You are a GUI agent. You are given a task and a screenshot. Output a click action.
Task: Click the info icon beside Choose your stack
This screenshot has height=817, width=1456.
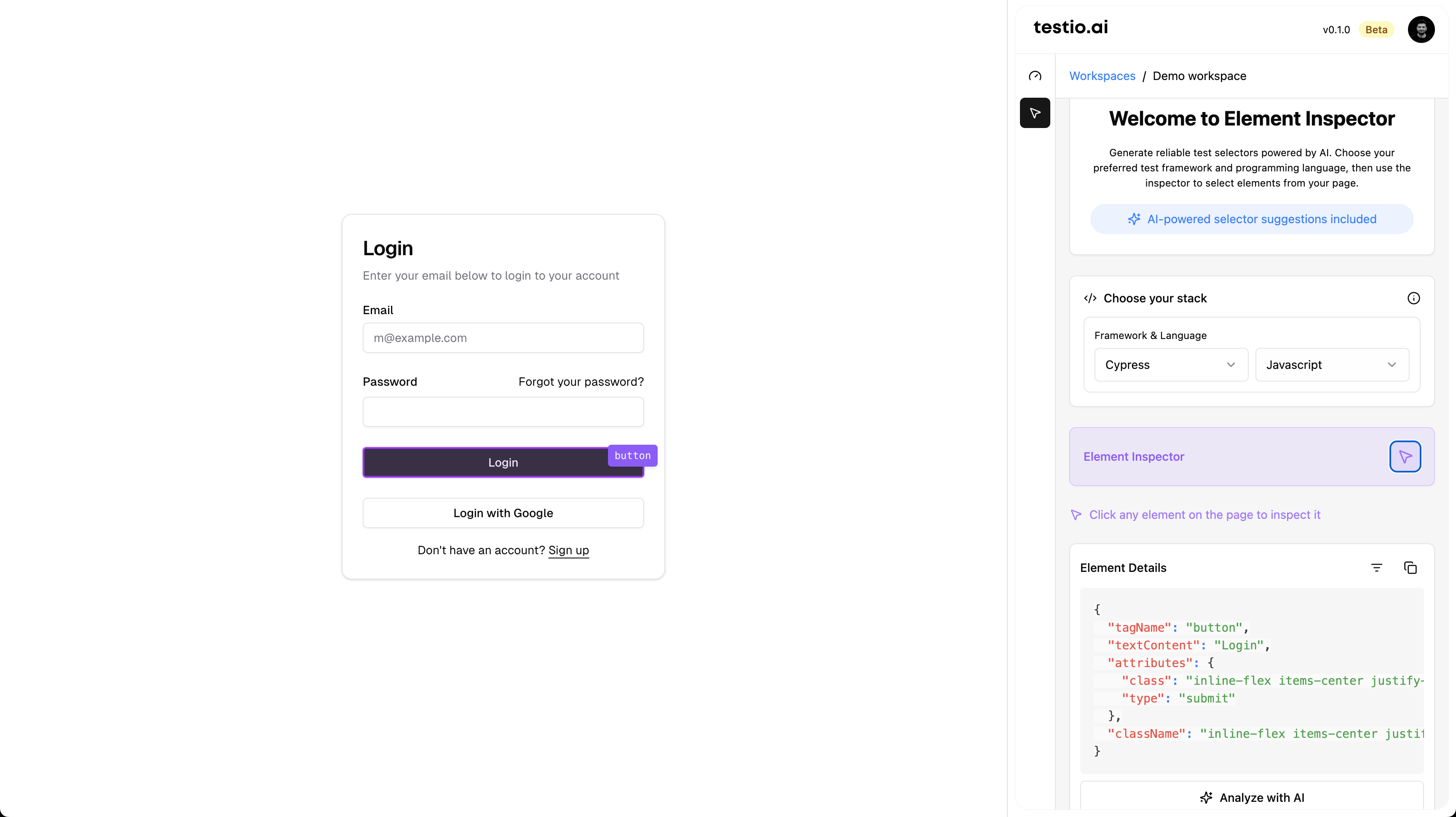1413,298
